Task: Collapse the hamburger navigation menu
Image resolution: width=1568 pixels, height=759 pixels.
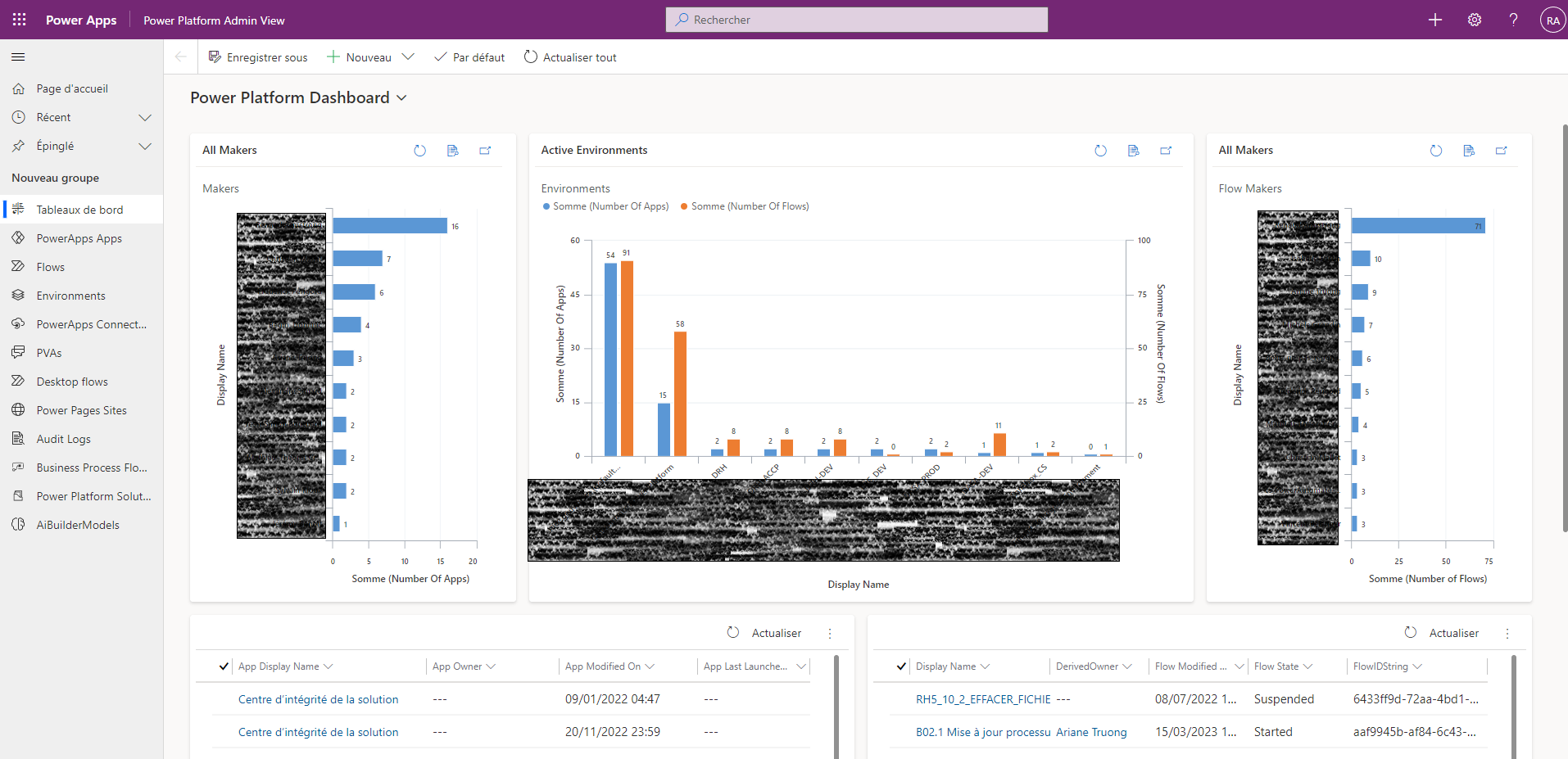Action: (x=18, y=57)
